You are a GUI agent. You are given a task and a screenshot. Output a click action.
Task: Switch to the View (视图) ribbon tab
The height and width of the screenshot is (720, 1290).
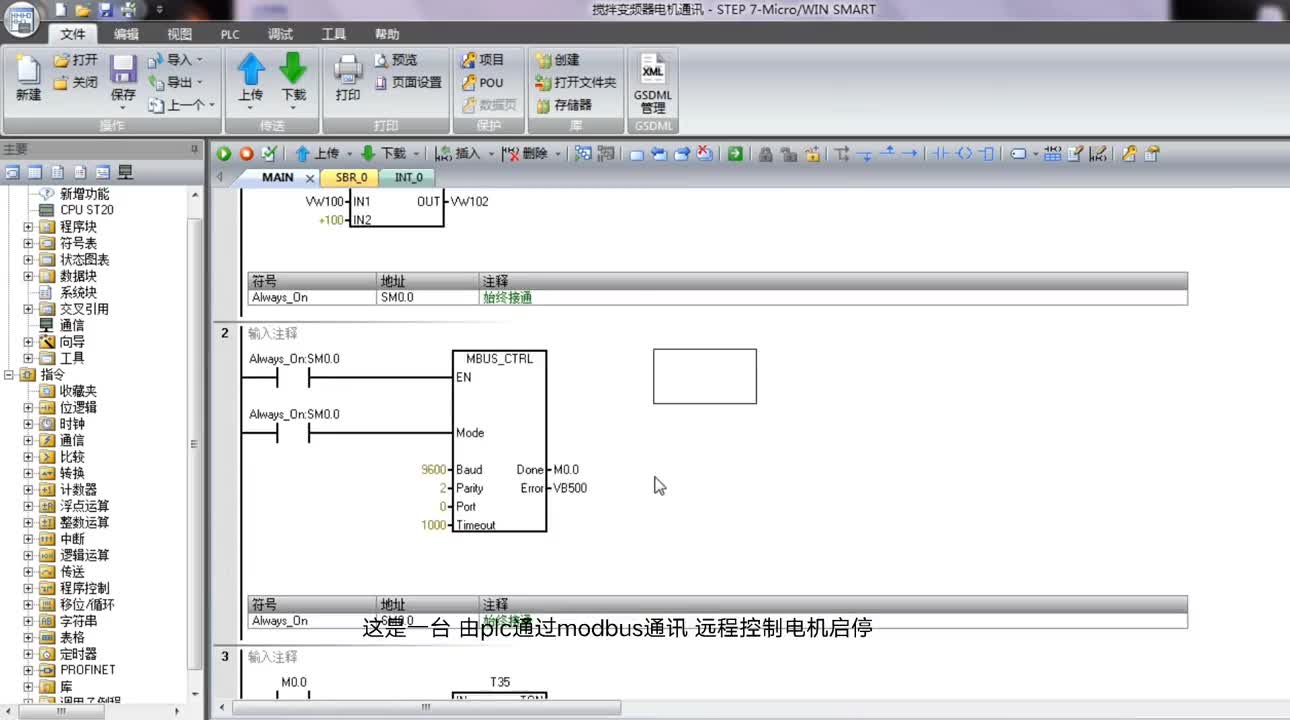180,34
